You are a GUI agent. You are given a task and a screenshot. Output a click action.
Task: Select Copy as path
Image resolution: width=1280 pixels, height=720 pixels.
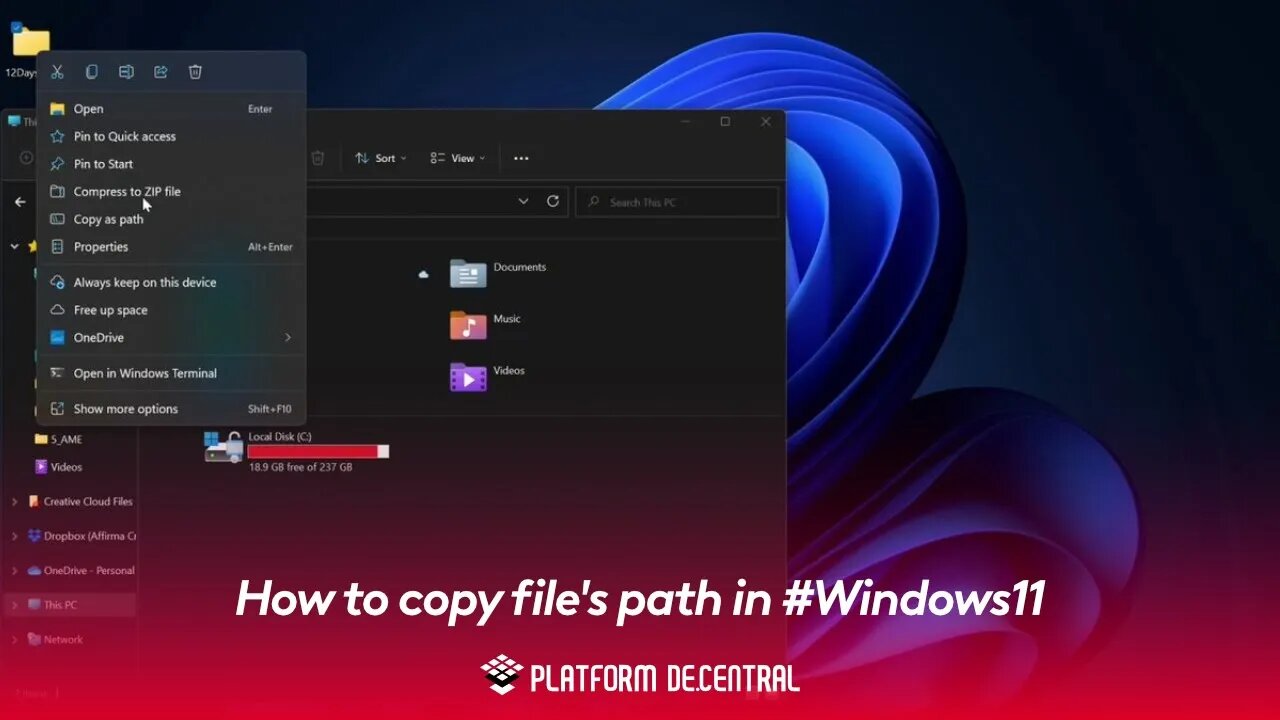pos(171,219)
